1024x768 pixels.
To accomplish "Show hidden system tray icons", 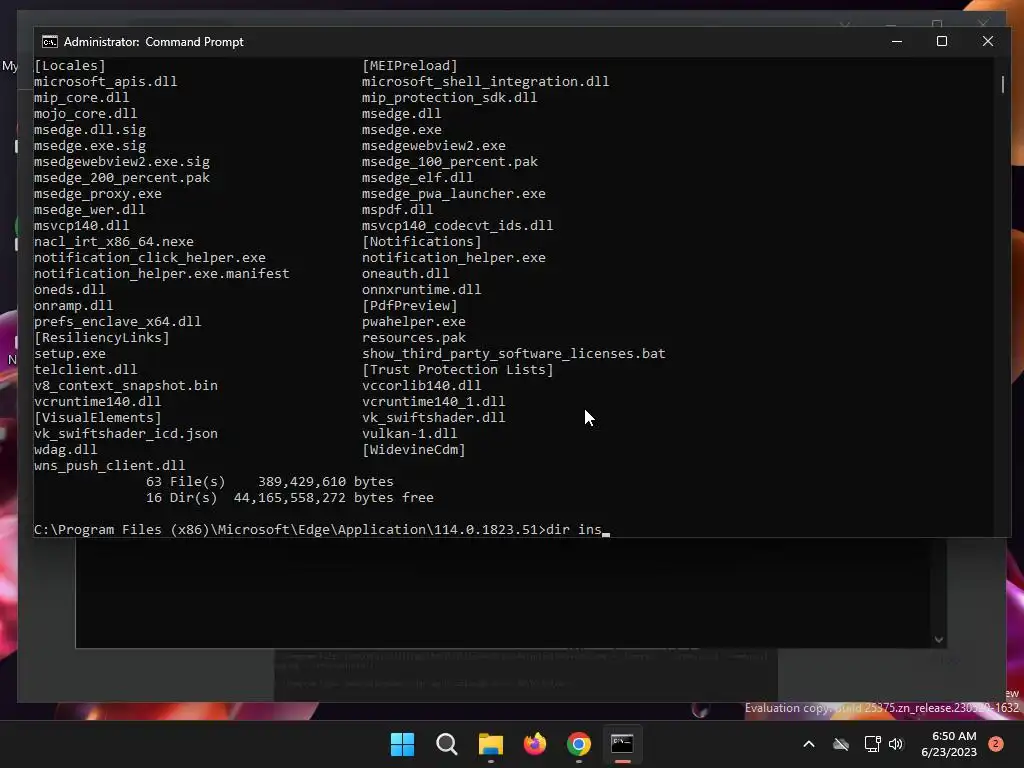I will point(808,744).
